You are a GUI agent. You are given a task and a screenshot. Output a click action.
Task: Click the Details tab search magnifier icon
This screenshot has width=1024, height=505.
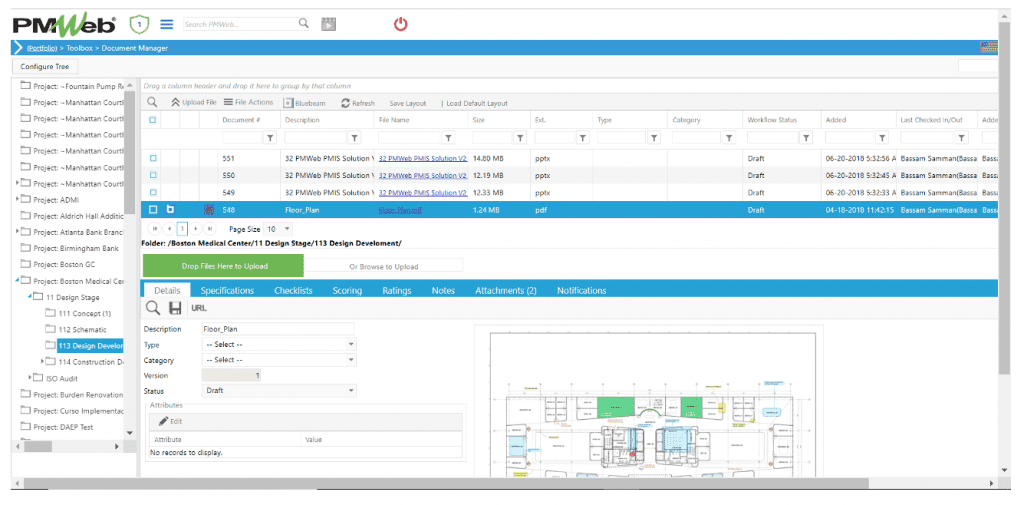[x=152, y=308]
